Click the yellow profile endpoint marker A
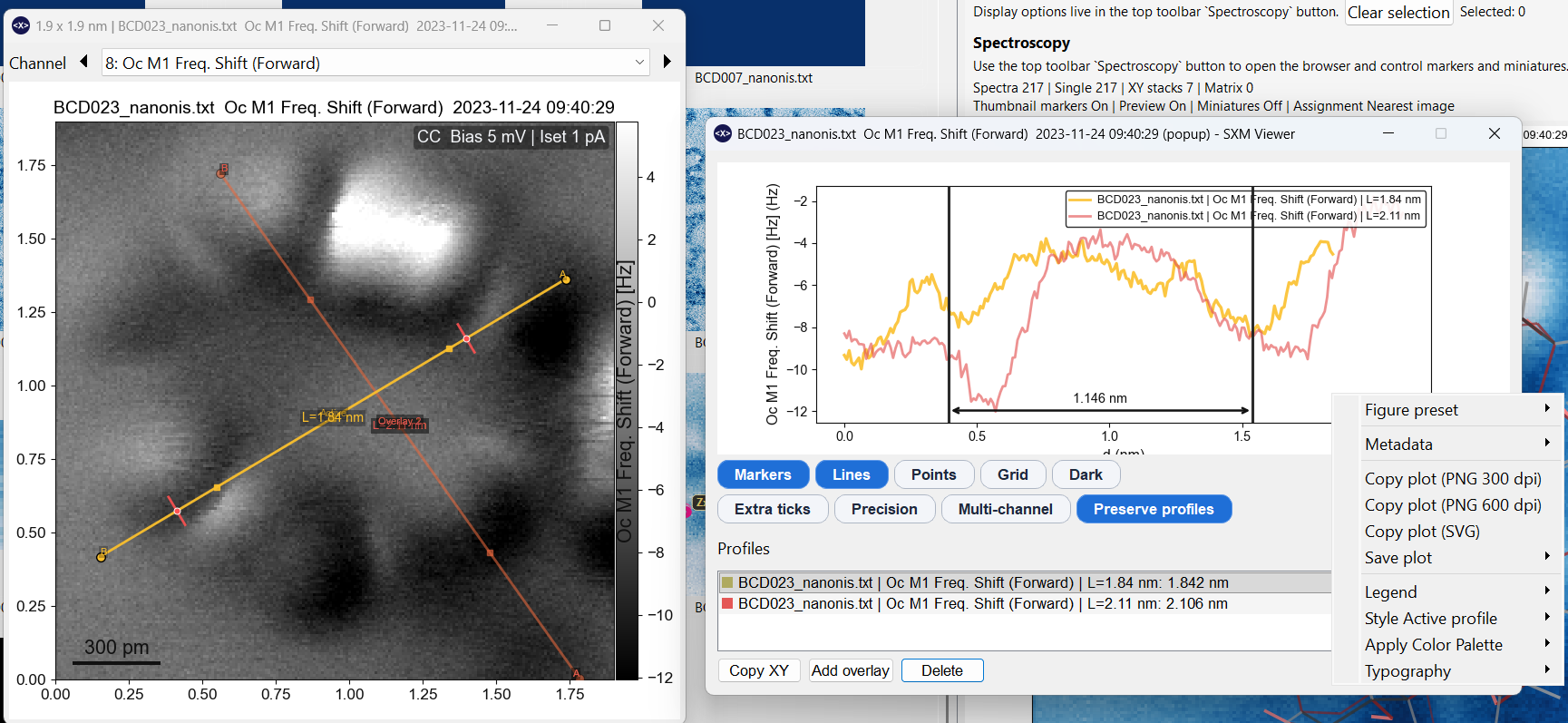 coord(566,279)
